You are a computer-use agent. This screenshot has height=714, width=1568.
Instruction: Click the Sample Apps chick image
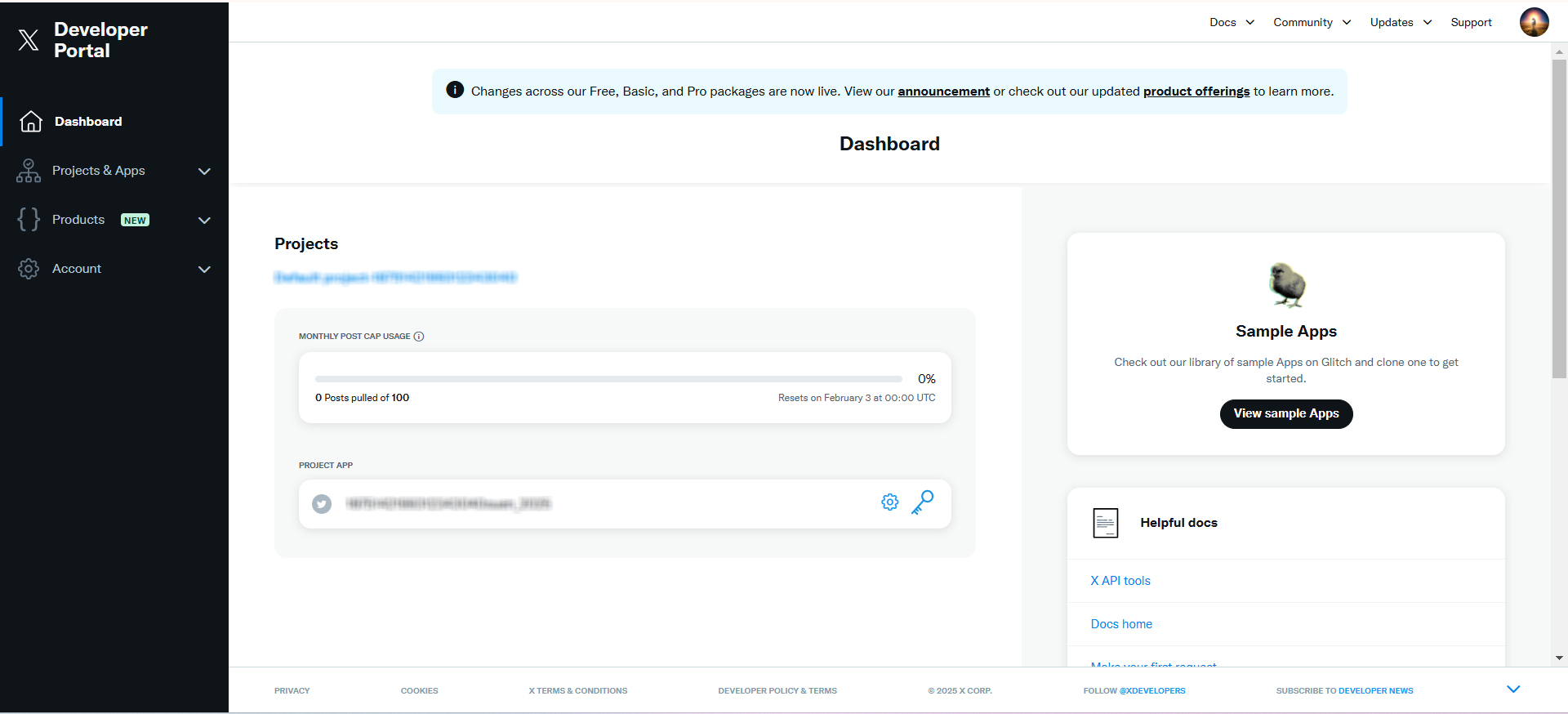tap(1287, 285)
